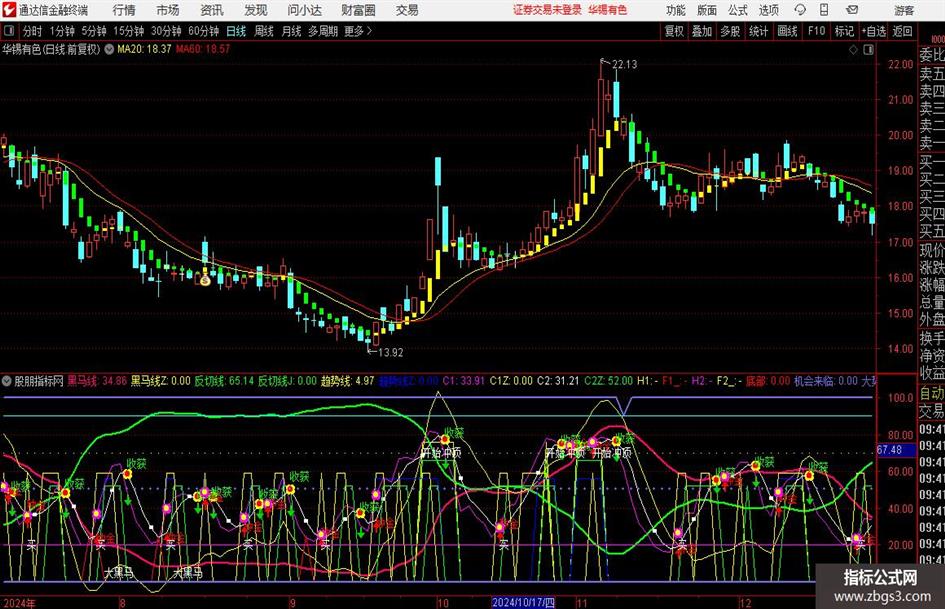Open the 多周期 multi-period view
This screenshot has height=609, width=945.
[323, 31]
